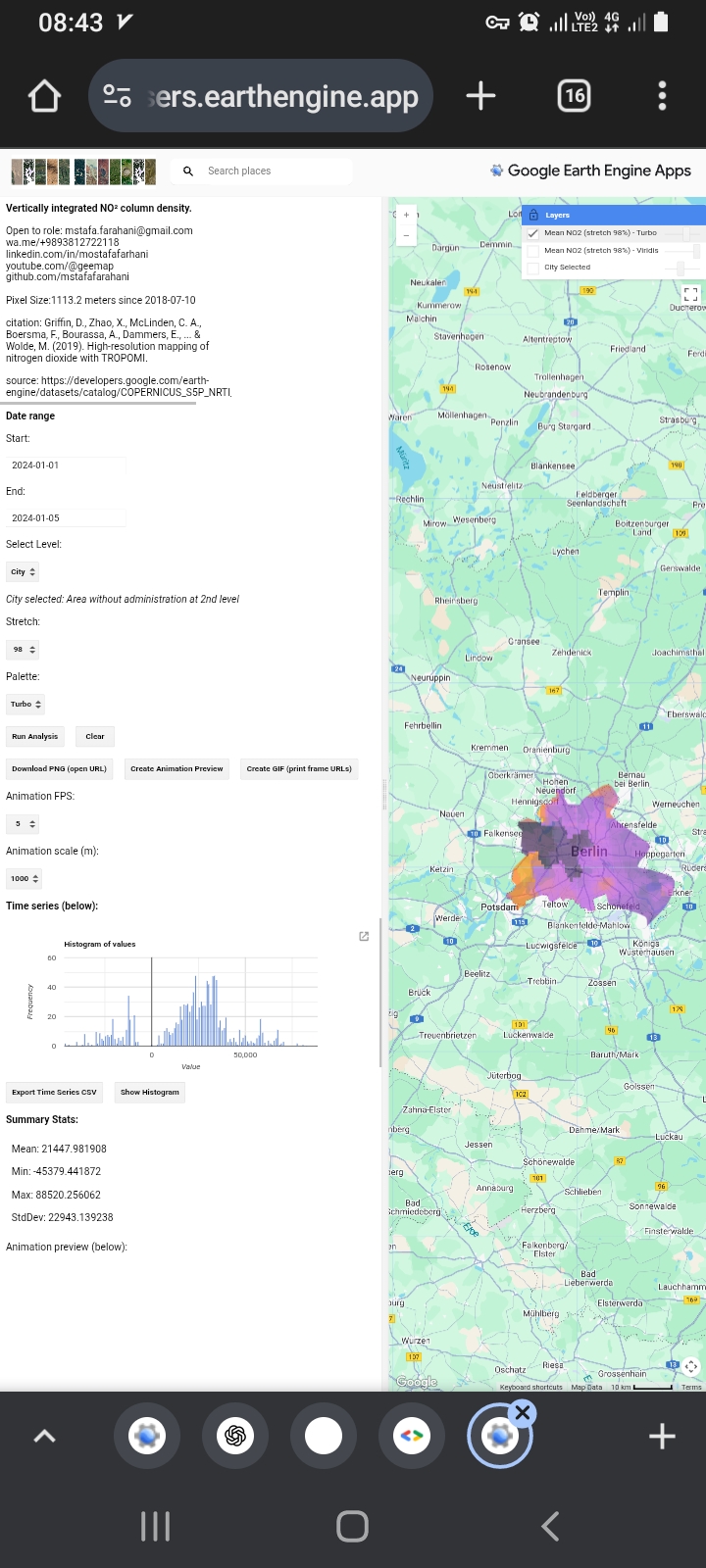Expand the Palette dropdown showing Turbo
The image size is (706, 1568).
tap(25, 705)
